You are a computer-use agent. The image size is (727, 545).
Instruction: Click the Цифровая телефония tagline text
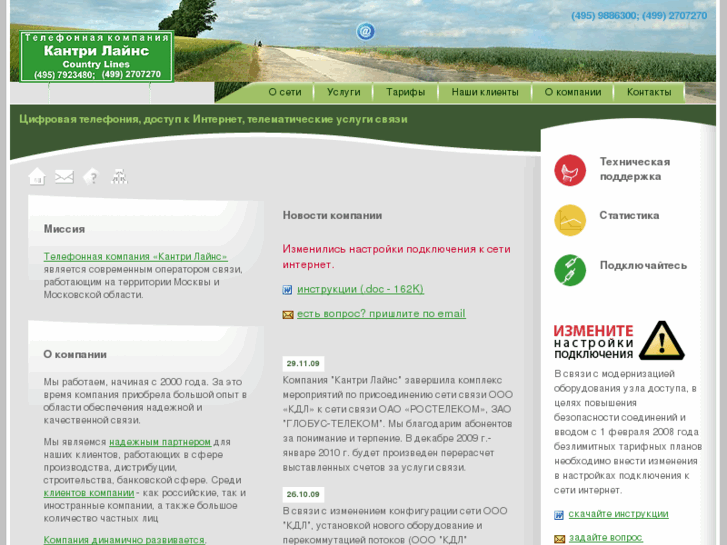[x=213, y=120]
